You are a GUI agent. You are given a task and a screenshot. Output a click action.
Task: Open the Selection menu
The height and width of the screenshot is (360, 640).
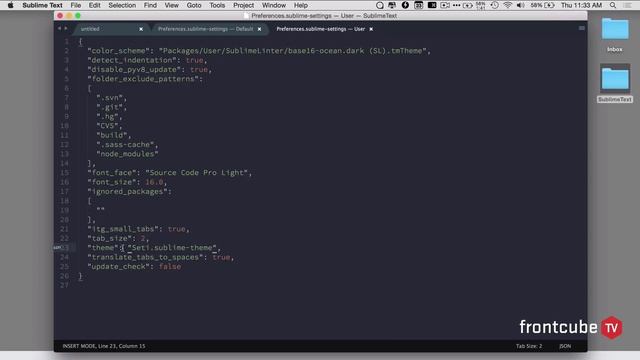pyautogui.click(x=122, y=5)
